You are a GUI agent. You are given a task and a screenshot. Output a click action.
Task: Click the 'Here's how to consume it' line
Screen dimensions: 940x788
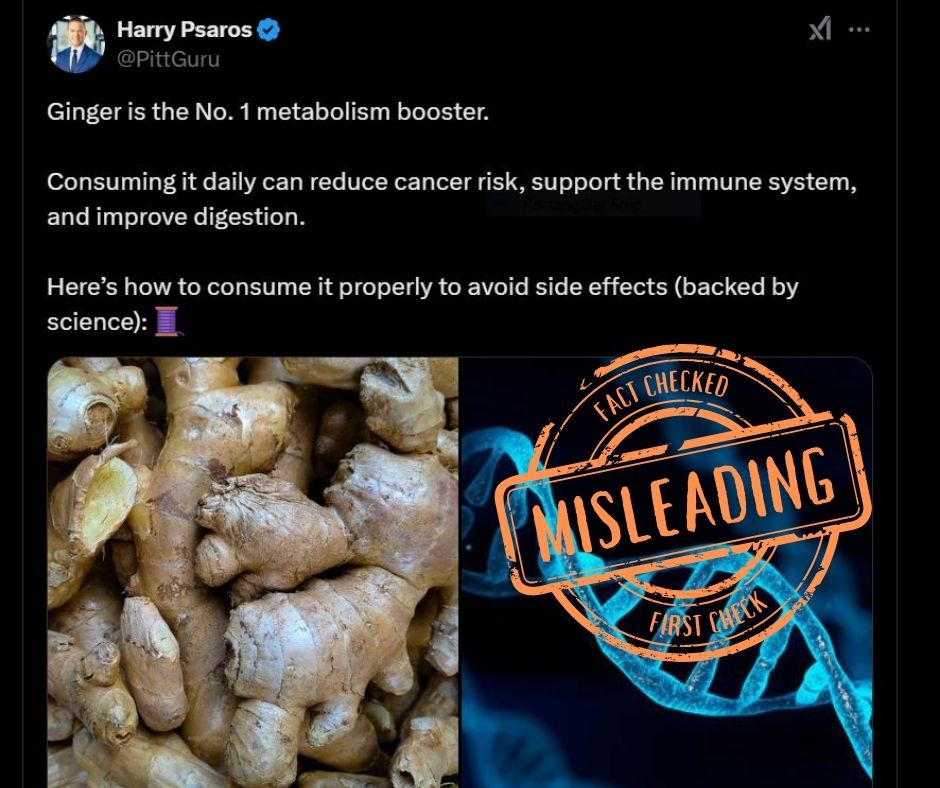[x=423, y=304]
